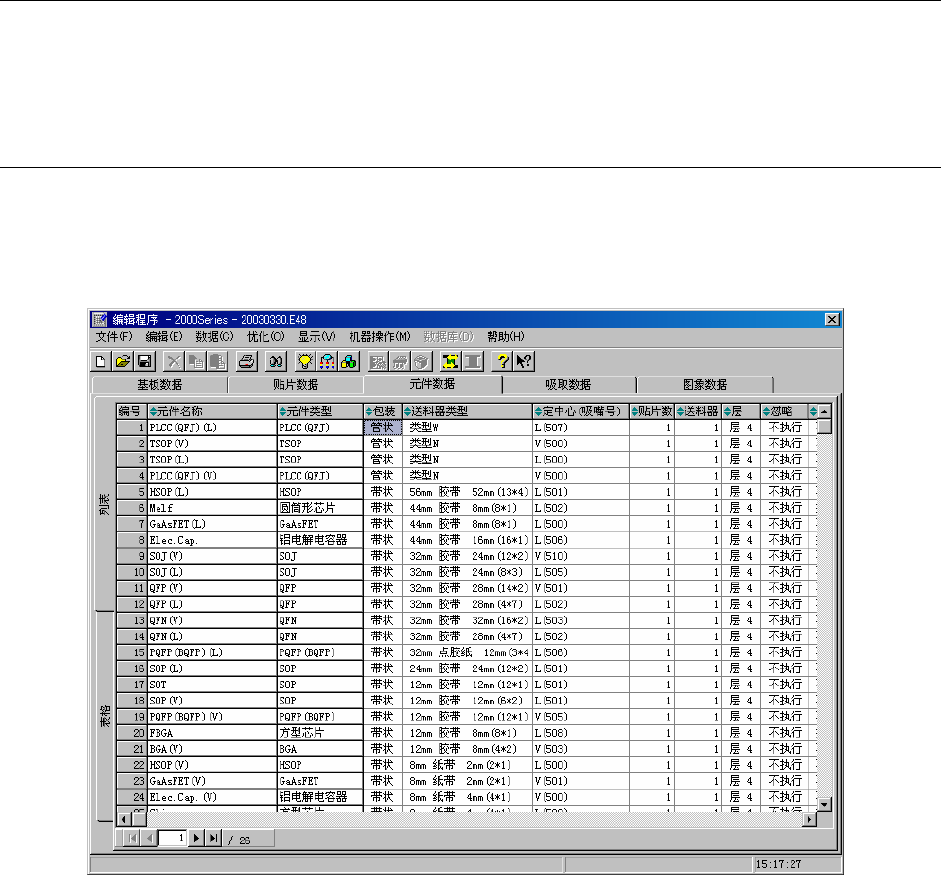Click the grayed board pattern toolbar icon
Image resolution: width=941 pixels, height=875 pixels.
[x=378, y=361]
